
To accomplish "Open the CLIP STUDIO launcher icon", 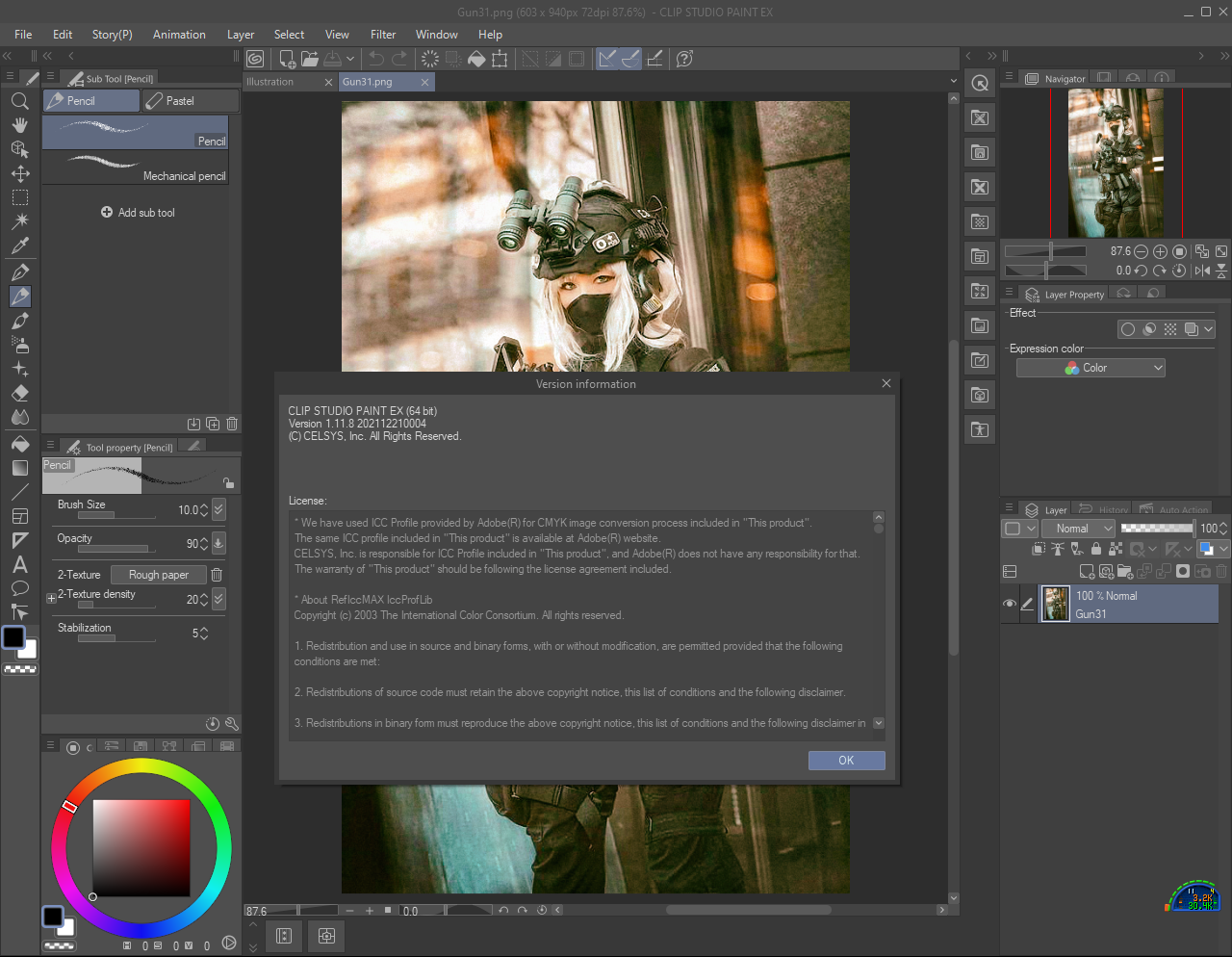I will pos(255,59).
